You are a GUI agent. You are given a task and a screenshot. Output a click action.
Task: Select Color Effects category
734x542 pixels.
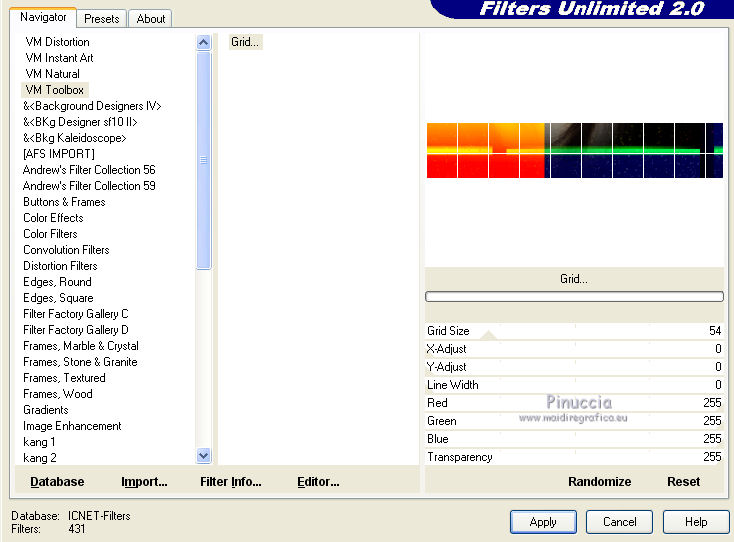point(53,218)
